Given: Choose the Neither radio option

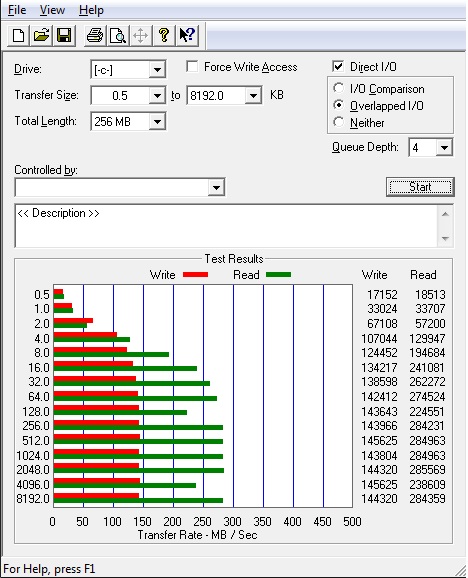Looking at the screenshot, I should [338, 122].
